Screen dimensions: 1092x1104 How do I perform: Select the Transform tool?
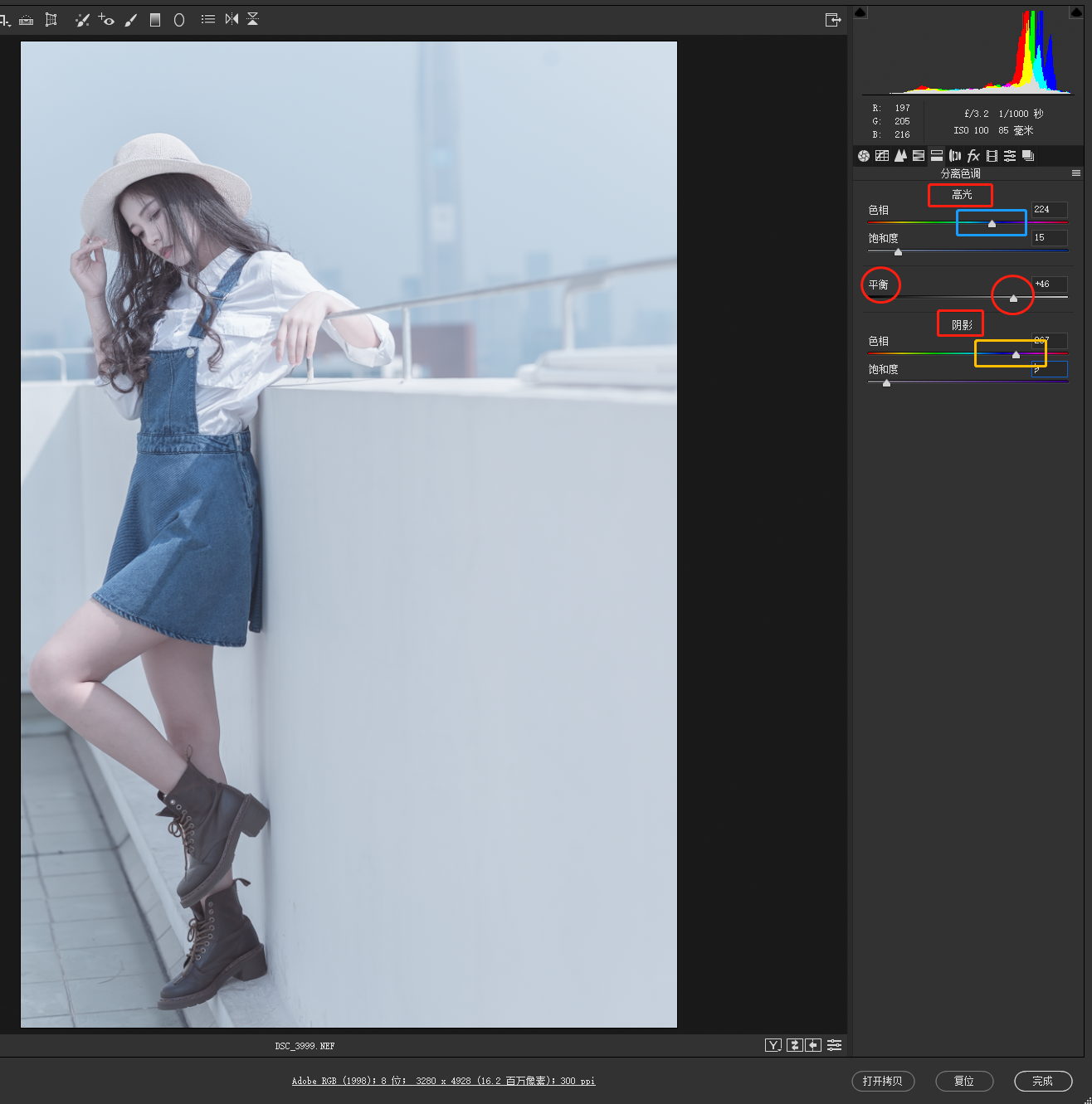click(51, 20)
